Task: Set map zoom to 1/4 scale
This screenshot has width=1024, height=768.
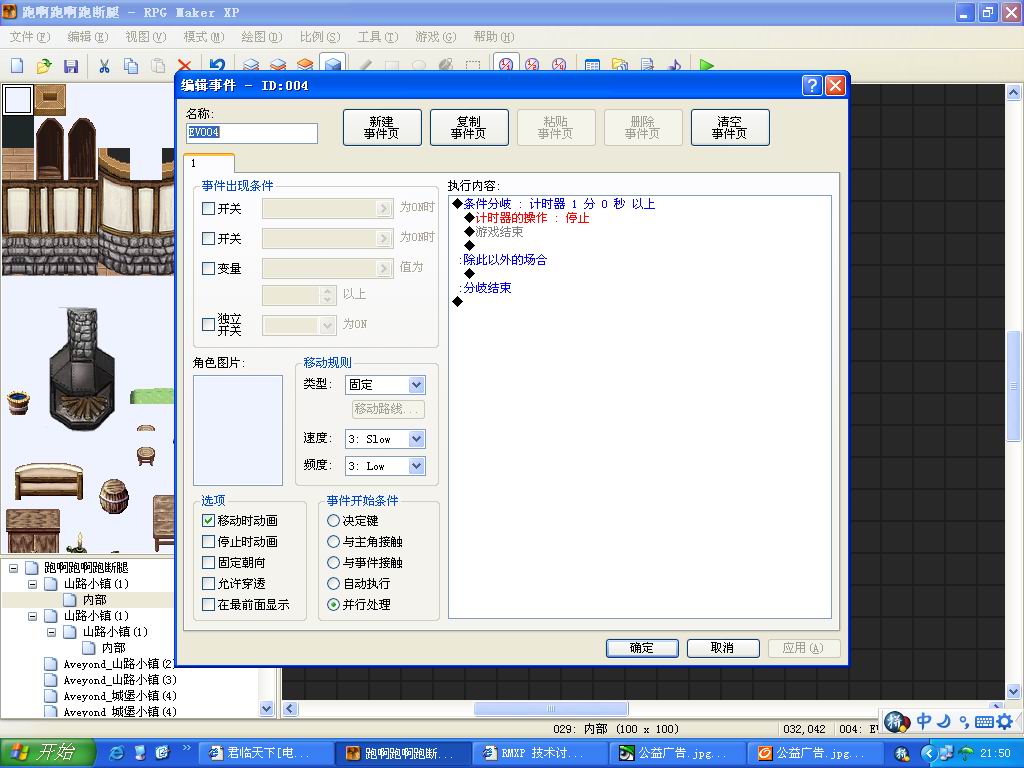Action: point(559,65)
